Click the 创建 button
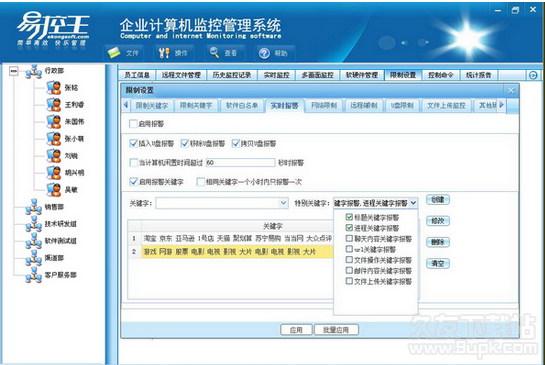 tap(438, 200)
